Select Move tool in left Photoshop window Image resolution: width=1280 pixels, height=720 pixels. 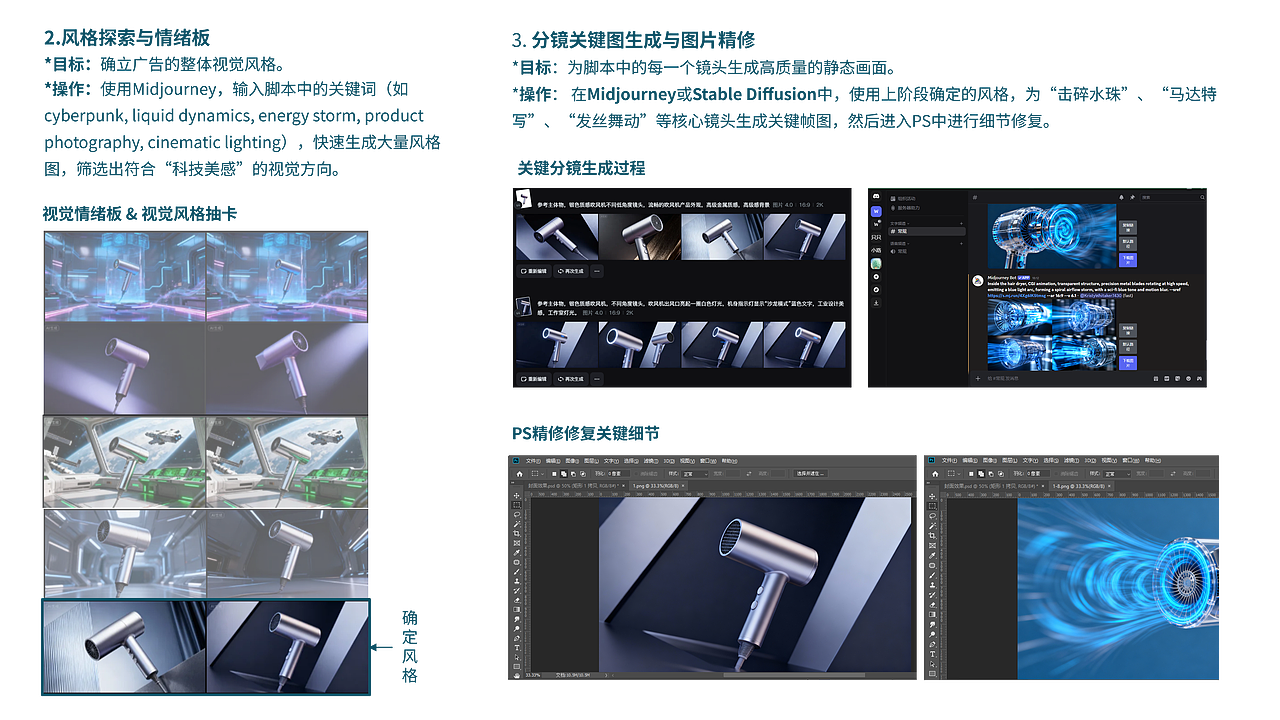517,495
